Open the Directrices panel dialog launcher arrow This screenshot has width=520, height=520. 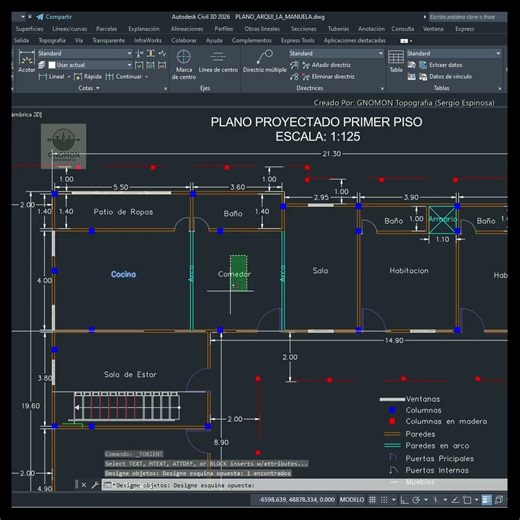[382, 89]
